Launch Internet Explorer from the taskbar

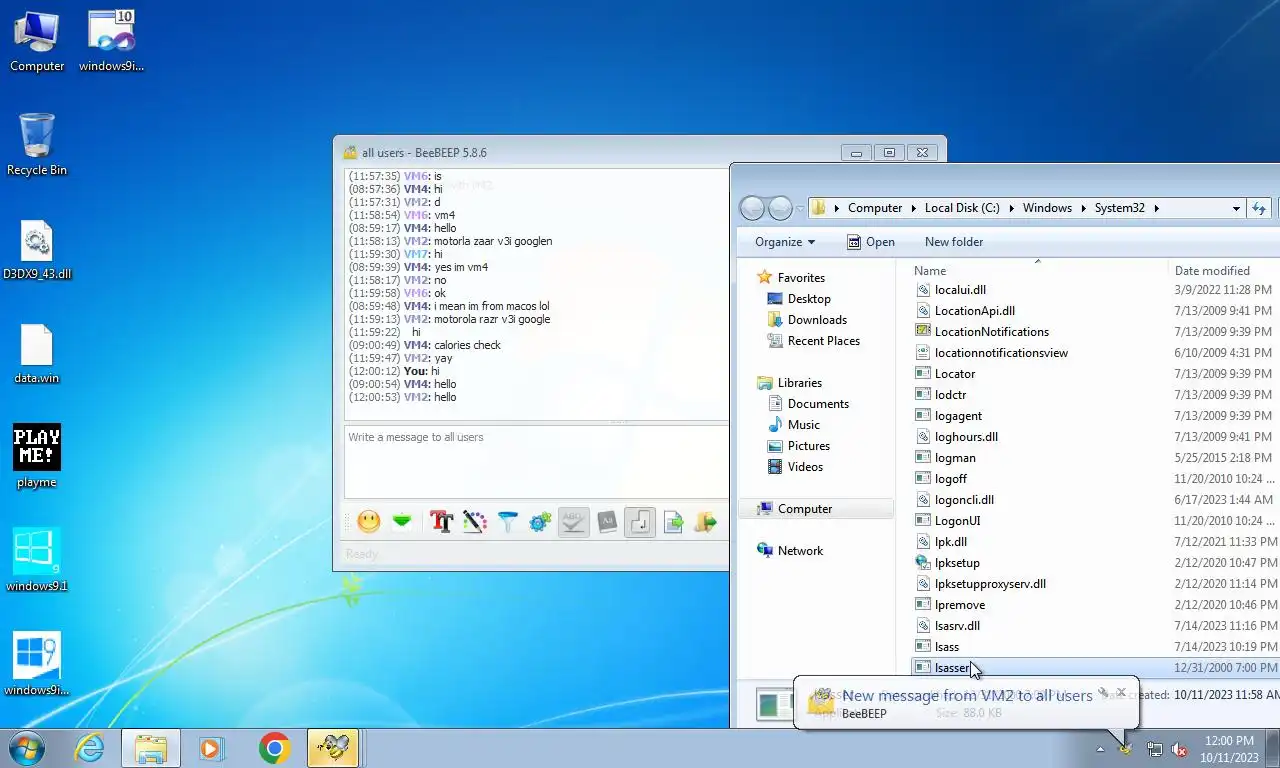89,748
